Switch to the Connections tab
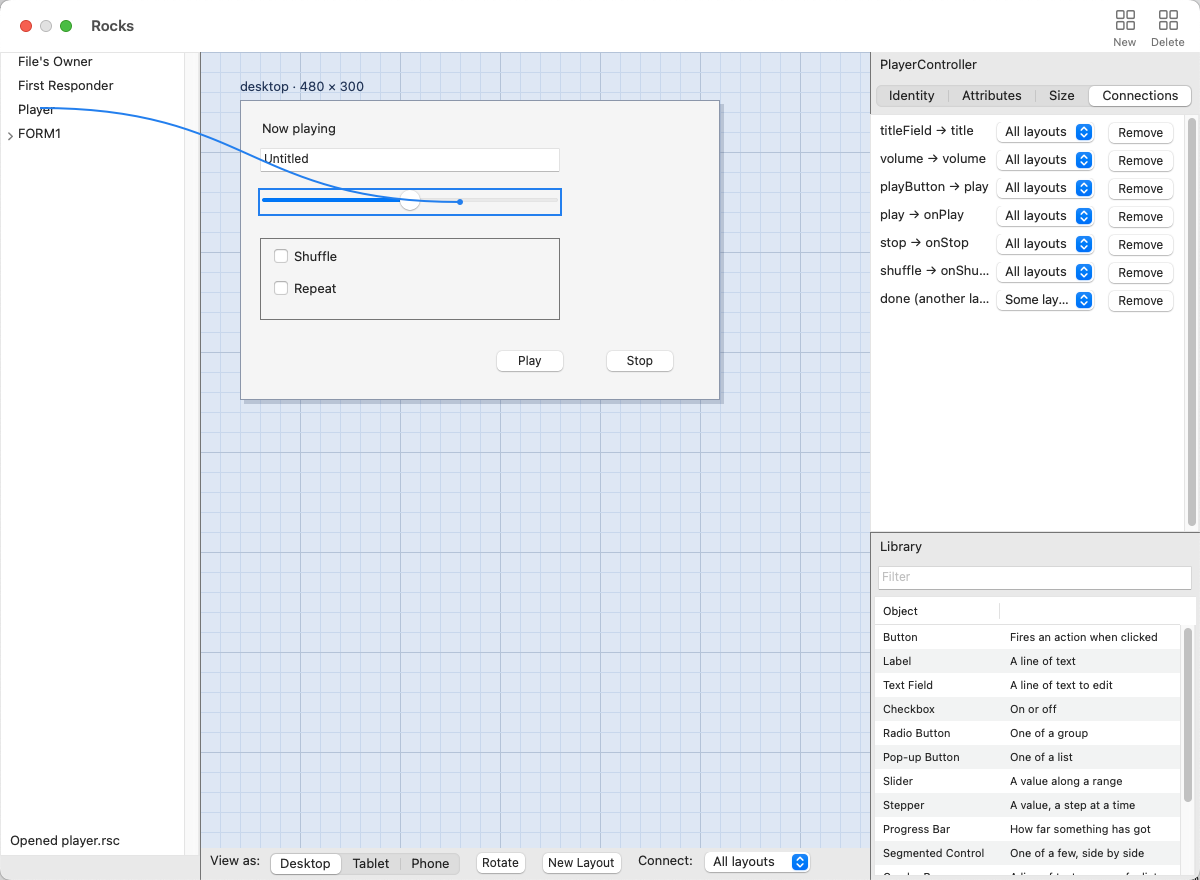 1140,96
